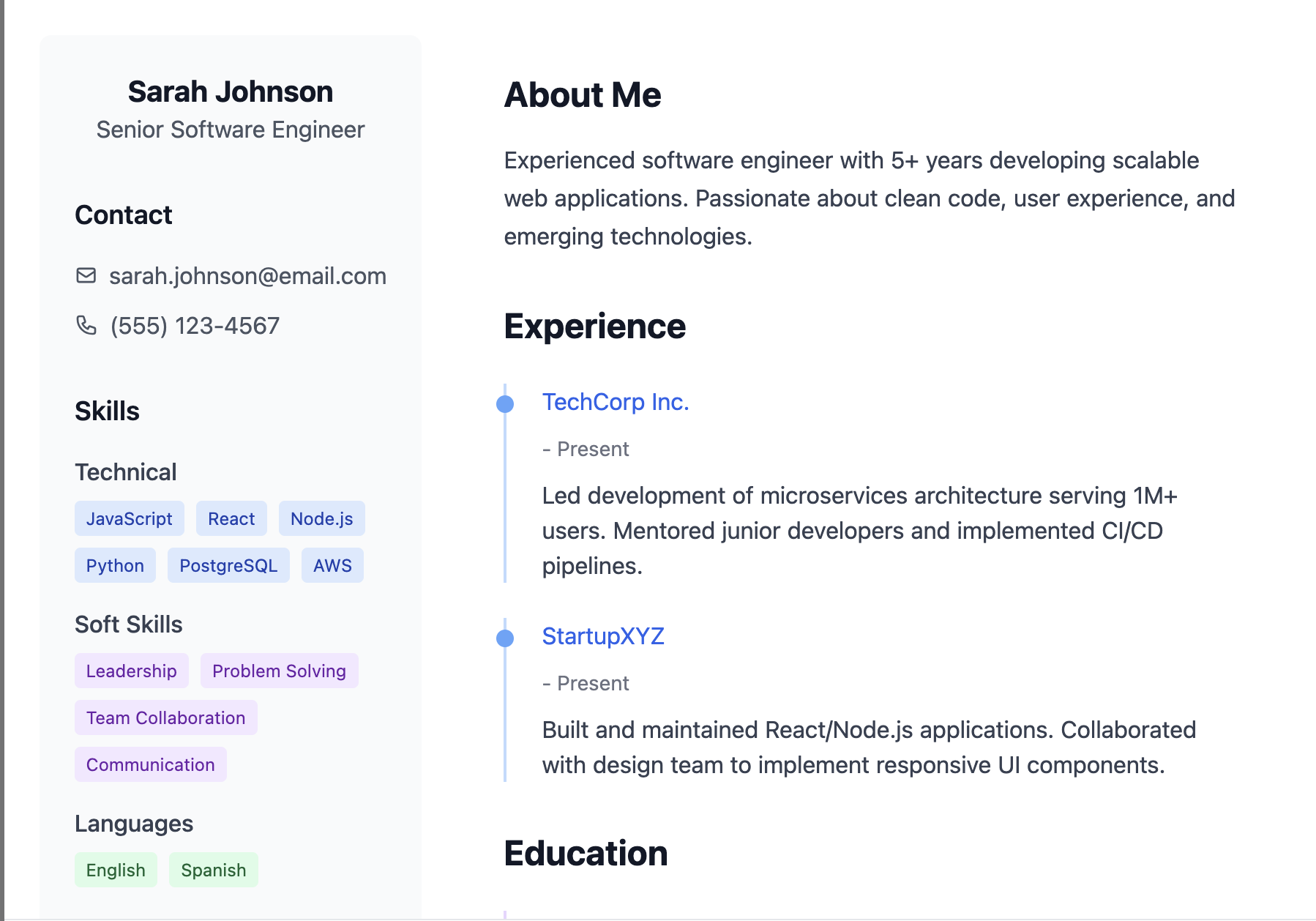1316x921 pixels.
Task: Choose the AWS skill badge
Action: 332,565
